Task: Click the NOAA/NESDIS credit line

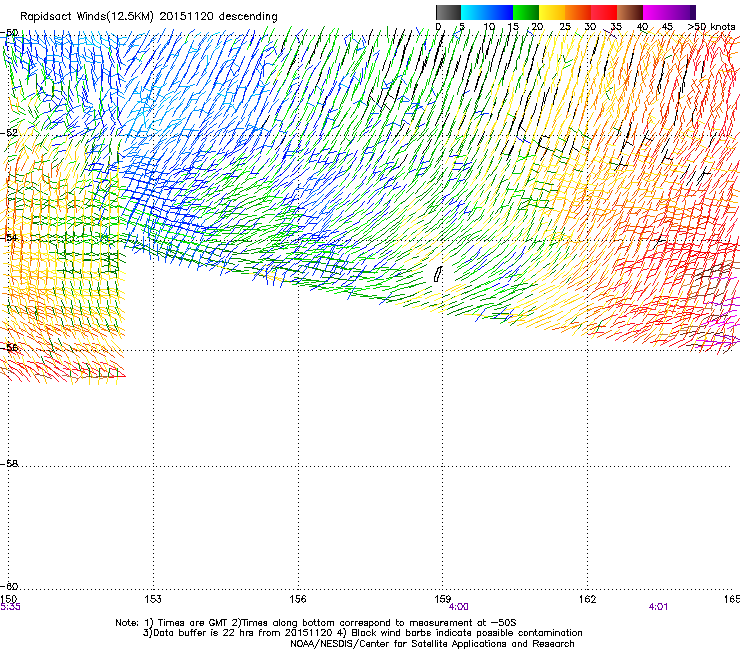Action: pos(432,644)
